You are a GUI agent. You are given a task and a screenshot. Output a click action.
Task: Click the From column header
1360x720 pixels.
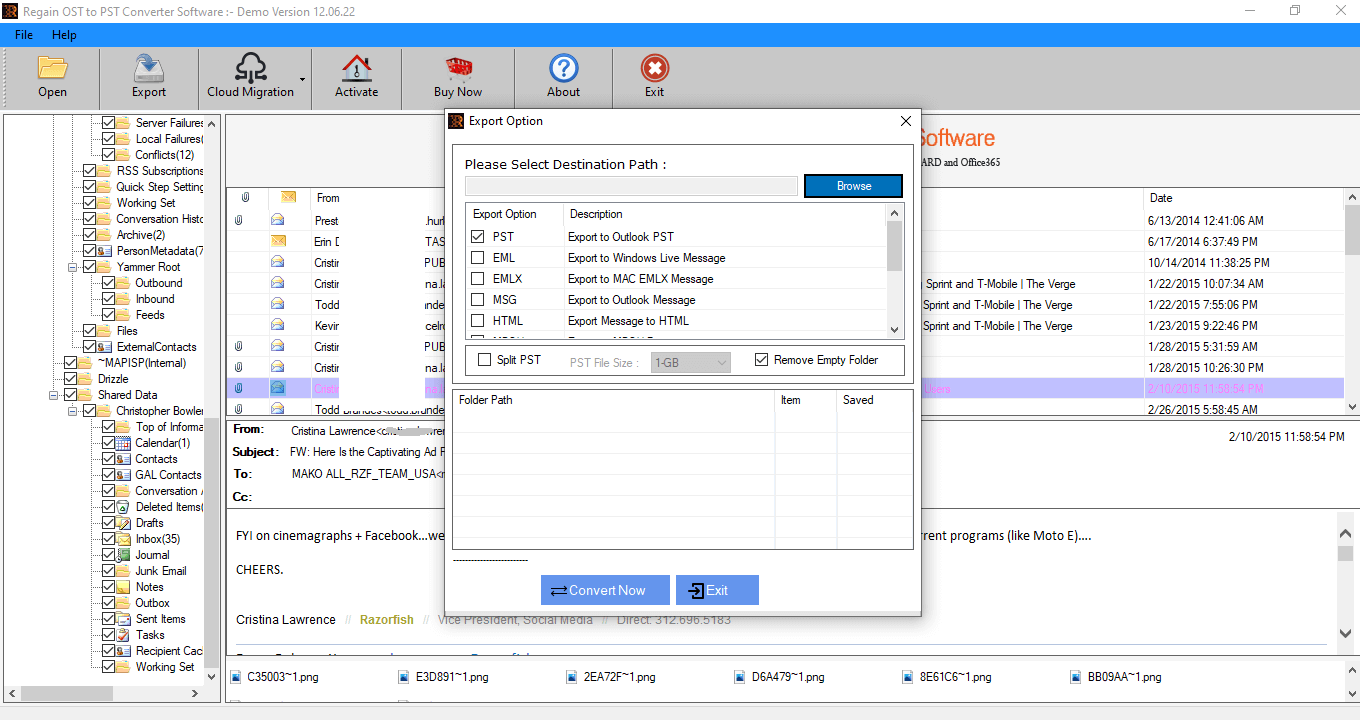click(328, 198)
